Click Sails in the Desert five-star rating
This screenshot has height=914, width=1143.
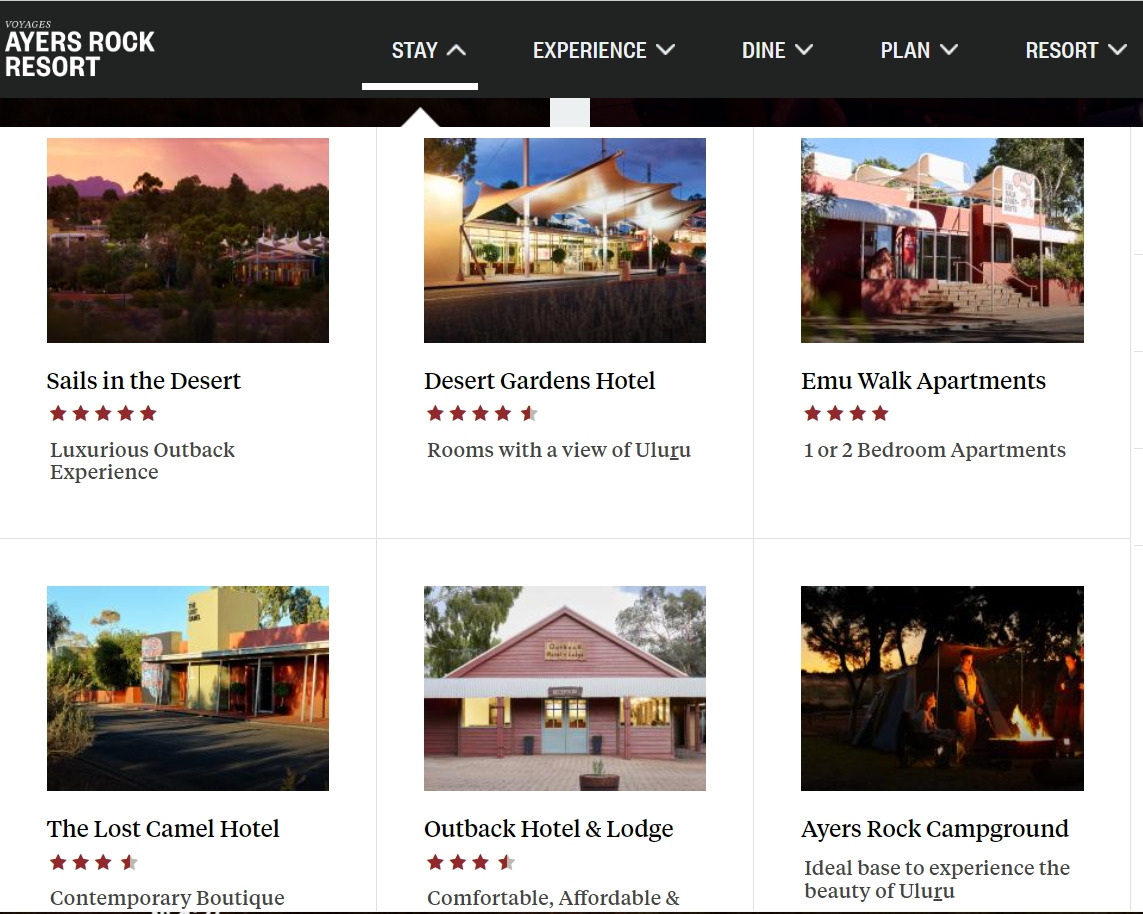(x=103, y=414)
